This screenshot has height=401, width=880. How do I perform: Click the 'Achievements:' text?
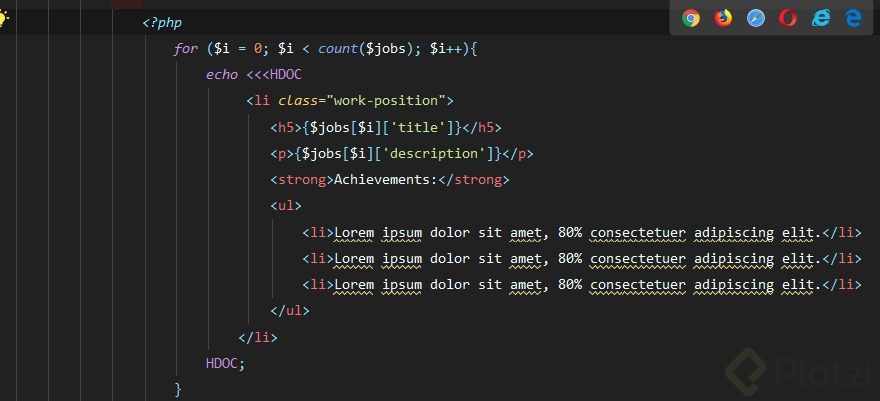386,179
